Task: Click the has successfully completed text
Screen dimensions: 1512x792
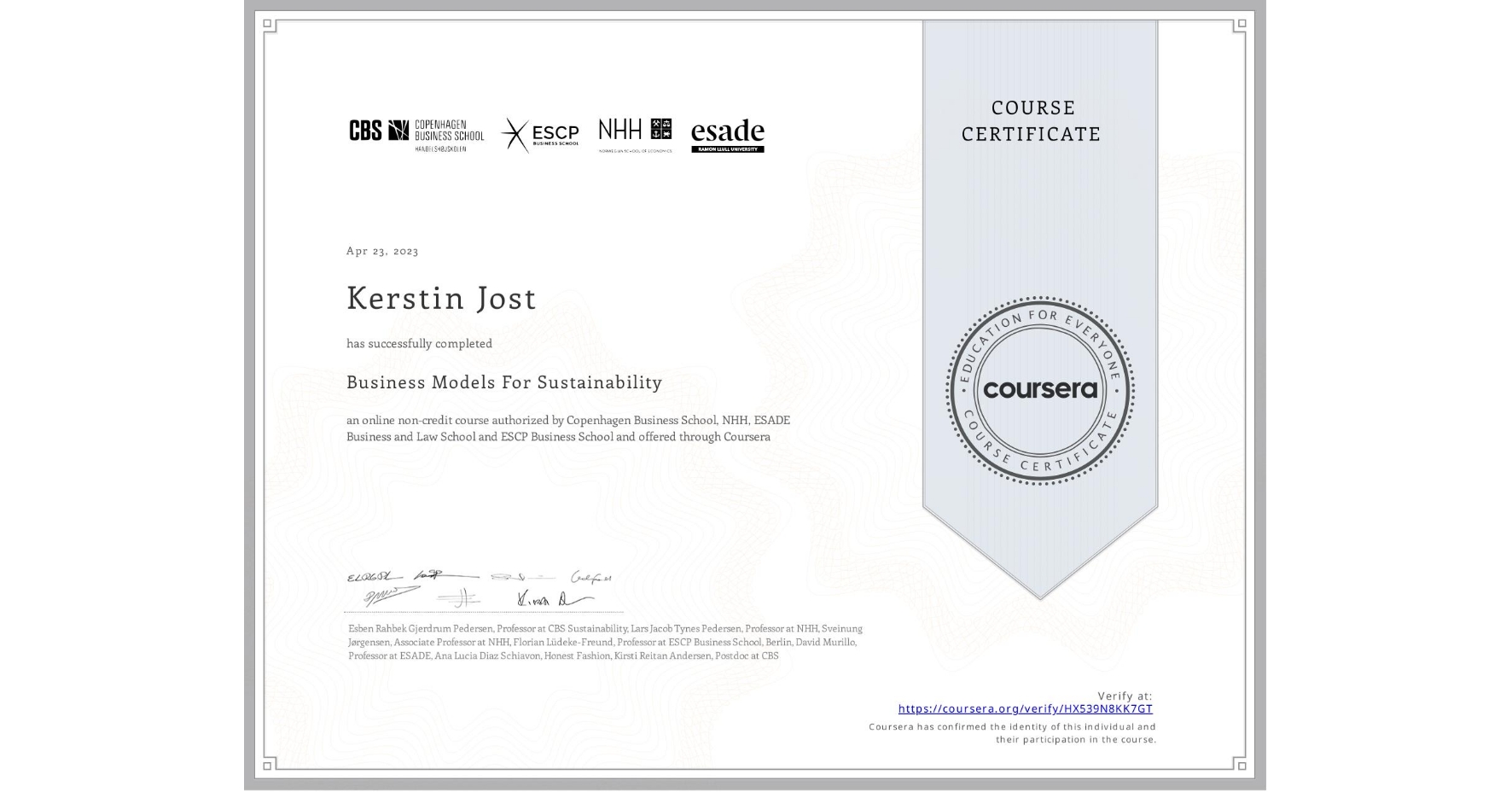Action: [419, 343]
